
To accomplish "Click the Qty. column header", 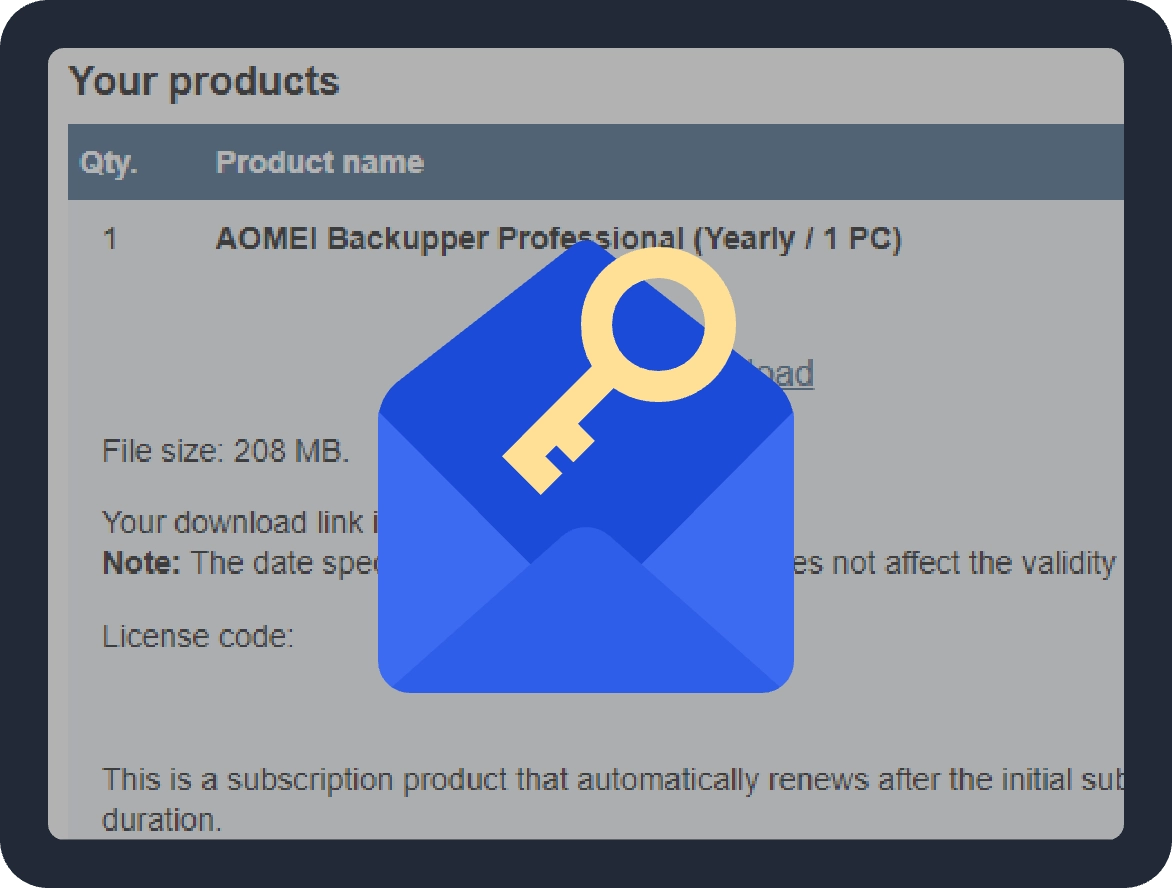I will tap(109, 163).
